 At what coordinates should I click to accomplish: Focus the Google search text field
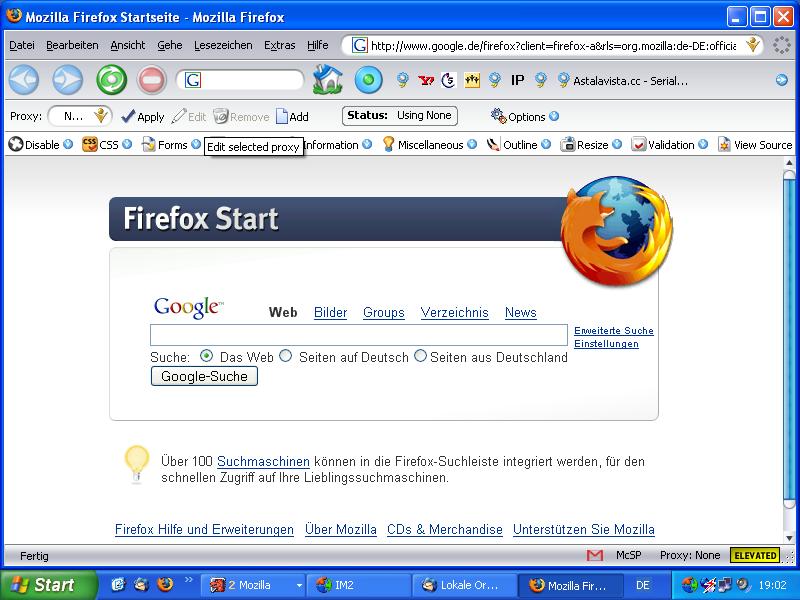pos(359,335)
